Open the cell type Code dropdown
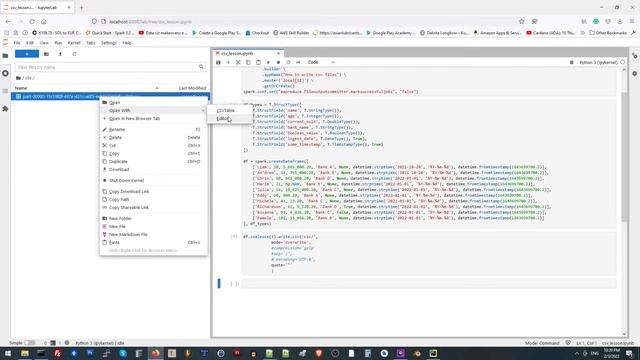The image size is (640, 360). [321, 62]
